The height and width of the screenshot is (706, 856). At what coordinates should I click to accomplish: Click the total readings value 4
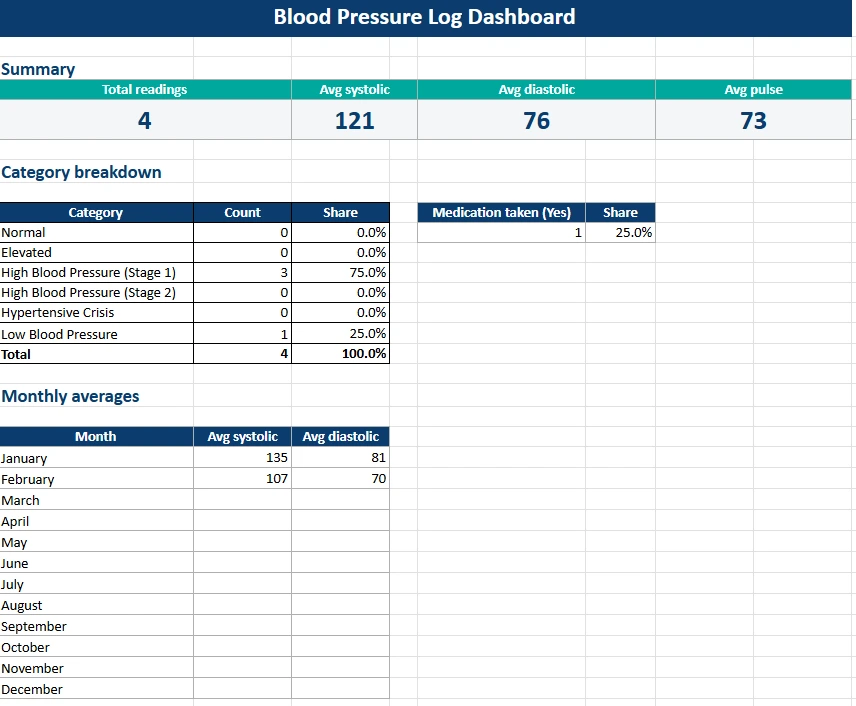(x=145, y=119)
